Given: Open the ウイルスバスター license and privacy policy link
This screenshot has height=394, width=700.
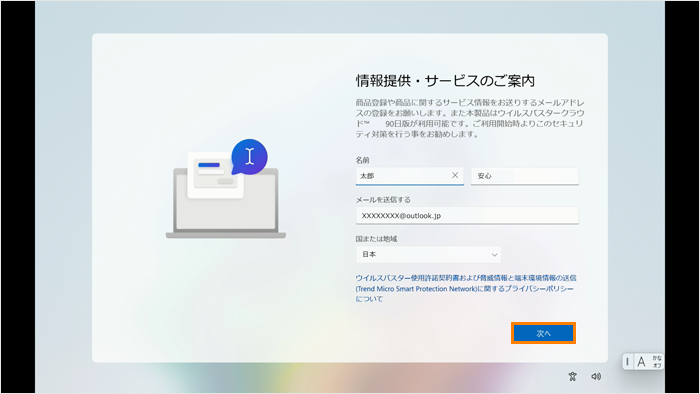Looking at the screenshot, I should point(465,288).
